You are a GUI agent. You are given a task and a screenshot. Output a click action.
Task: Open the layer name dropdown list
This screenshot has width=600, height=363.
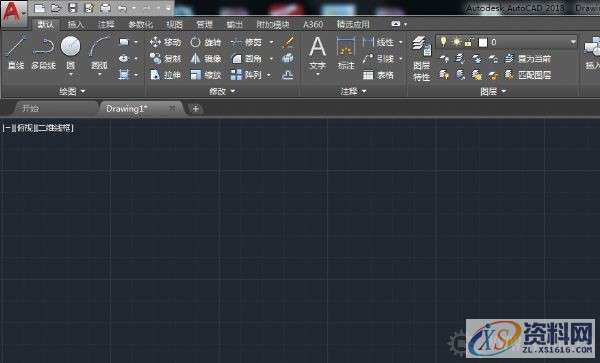coord(573,42)
